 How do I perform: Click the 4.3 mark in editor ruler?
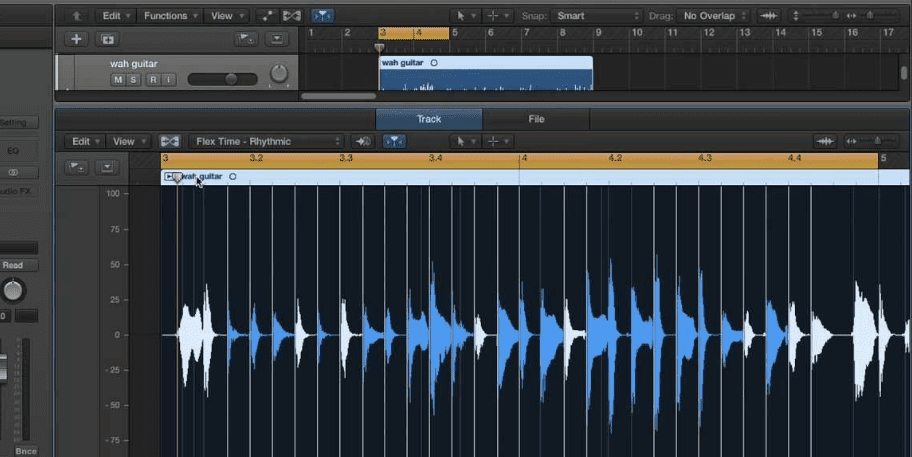point(704,158)
